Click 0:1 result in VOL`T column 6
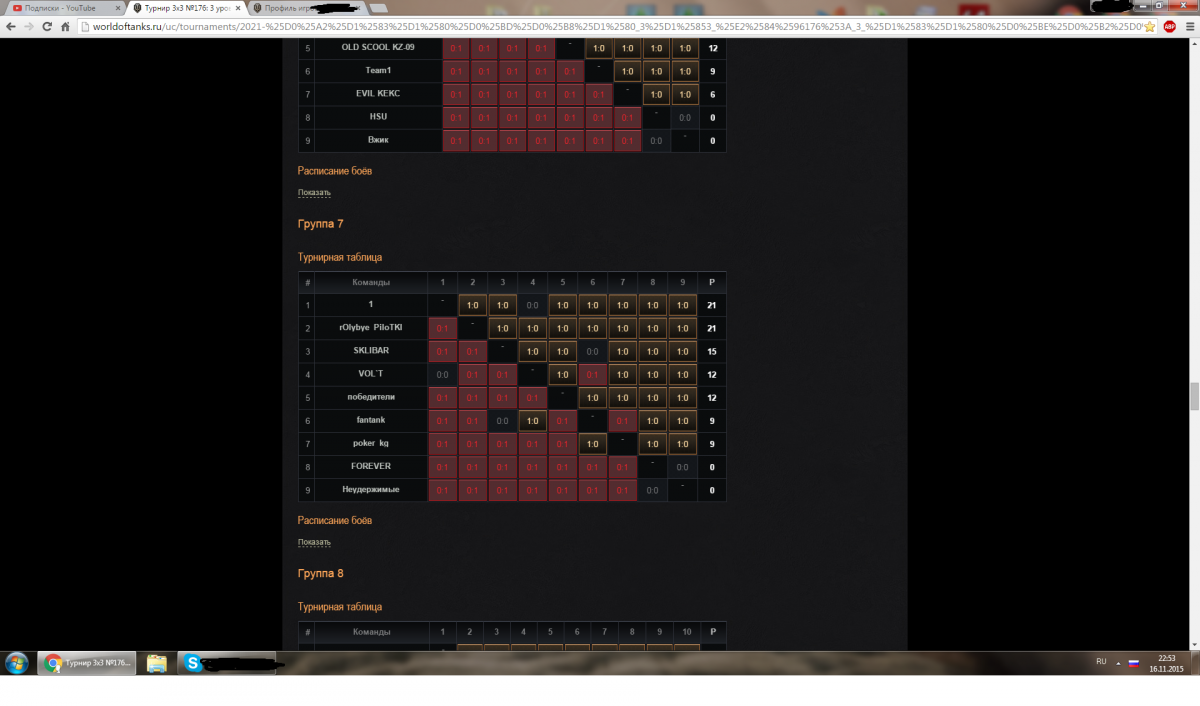The width and height of the screenshot is (1200, 706). [x=593, y=374]
